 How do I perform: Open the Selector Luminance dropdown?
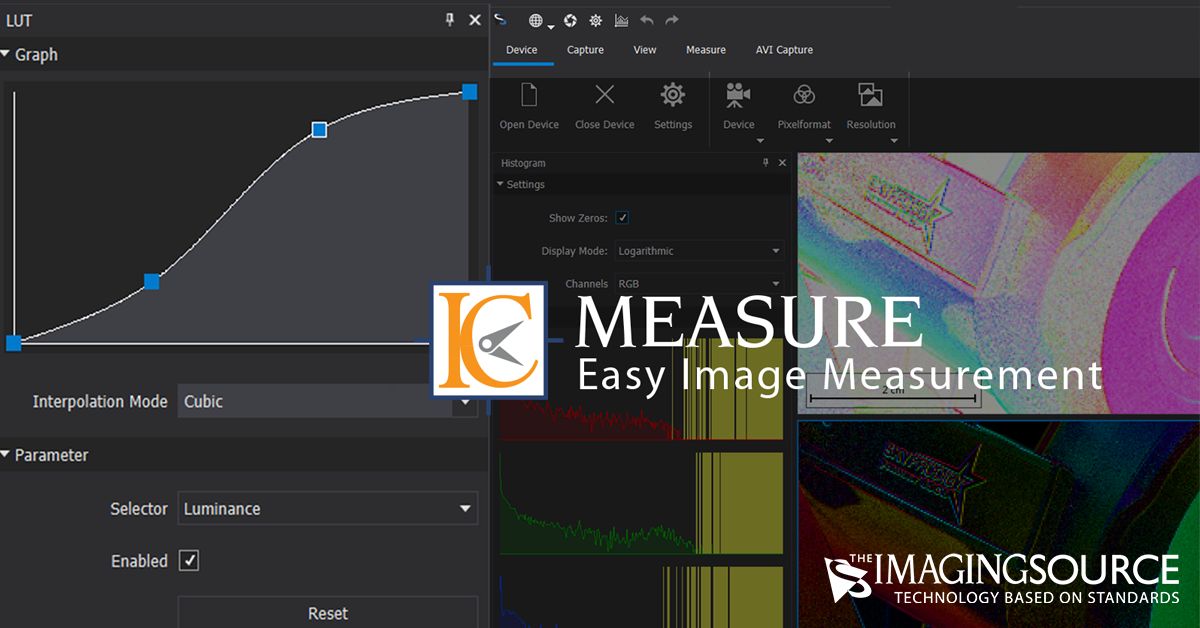tap(327, 509)
